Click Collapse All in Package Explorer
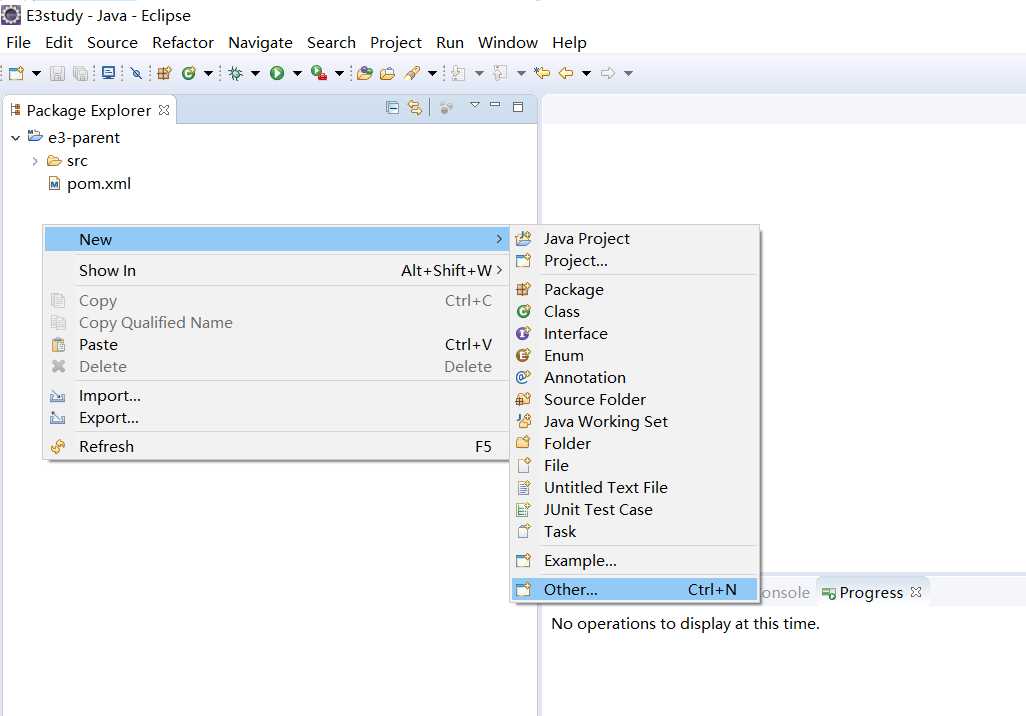Image resolution: width=1026 pixels, height=716 pixels. coord(393,107)
